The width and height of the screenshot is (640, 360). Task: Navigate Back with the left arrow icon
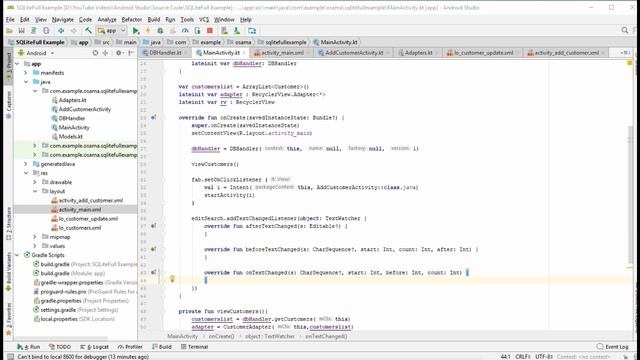pos(61,31)
